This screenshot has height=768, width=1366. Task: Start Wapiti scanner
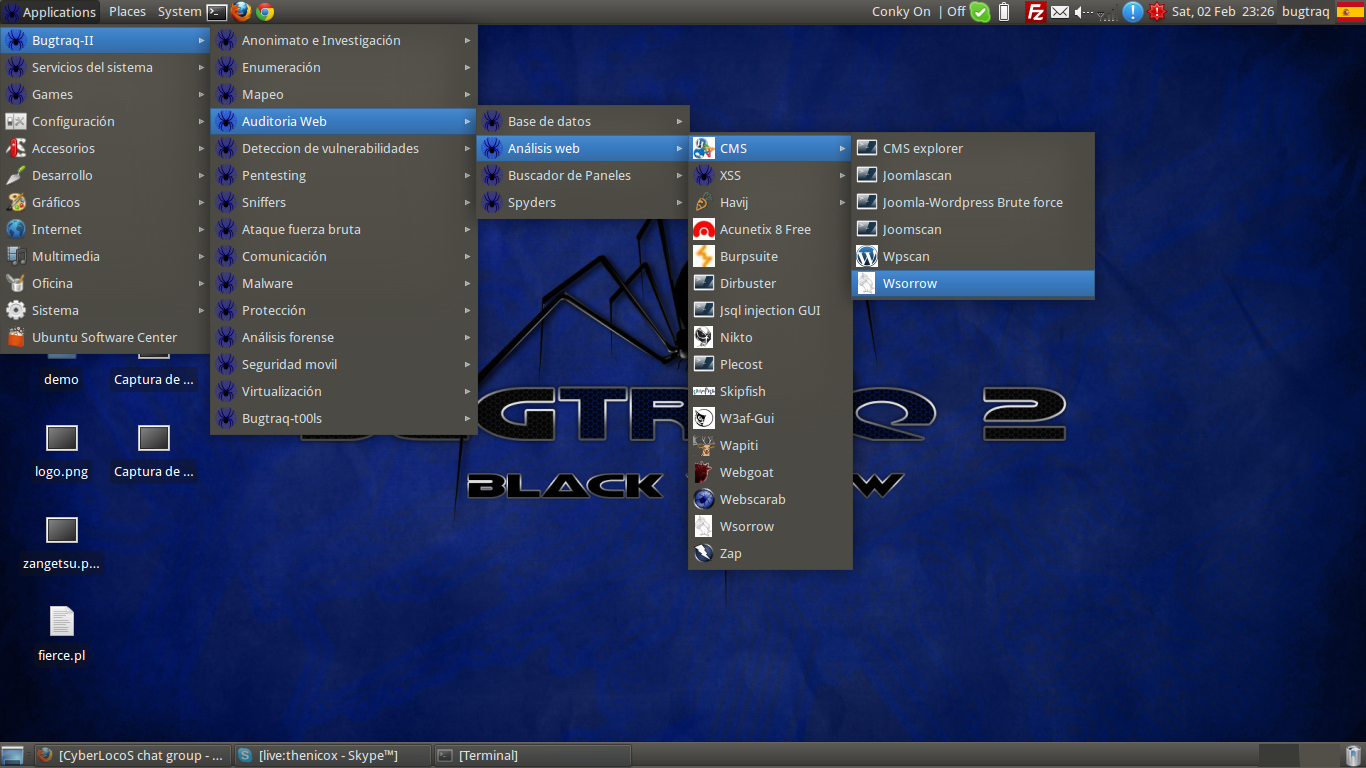[770, 445]
